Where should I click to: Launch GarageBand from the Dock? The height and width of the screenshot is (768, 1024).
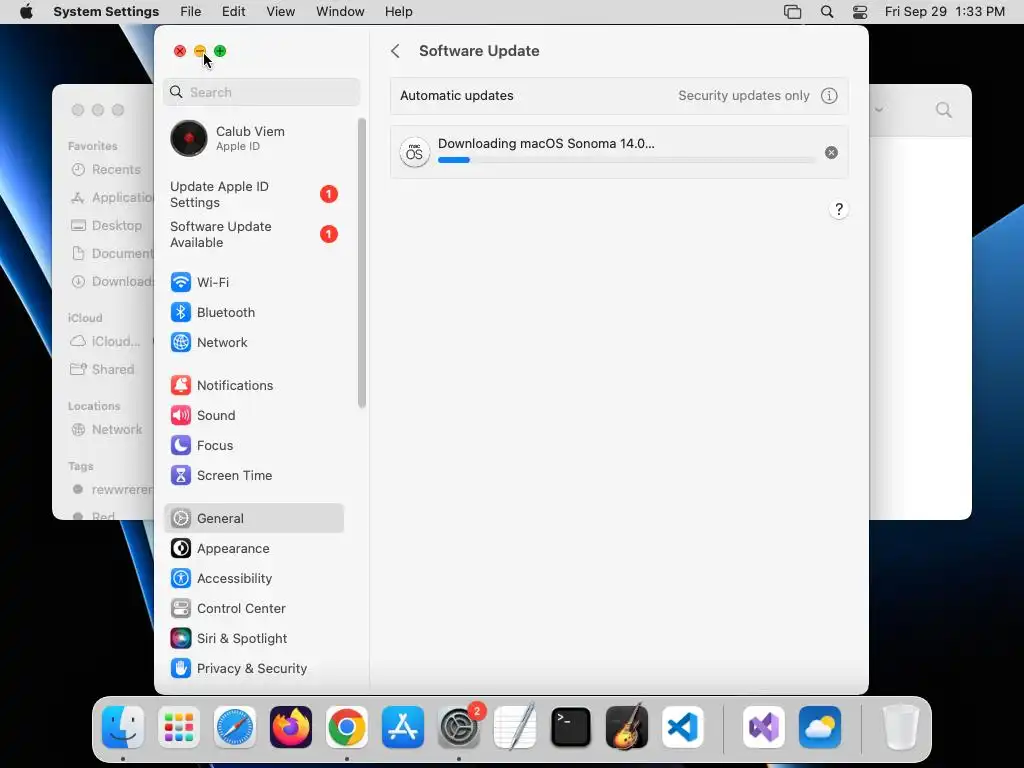[x=627, y=727]
